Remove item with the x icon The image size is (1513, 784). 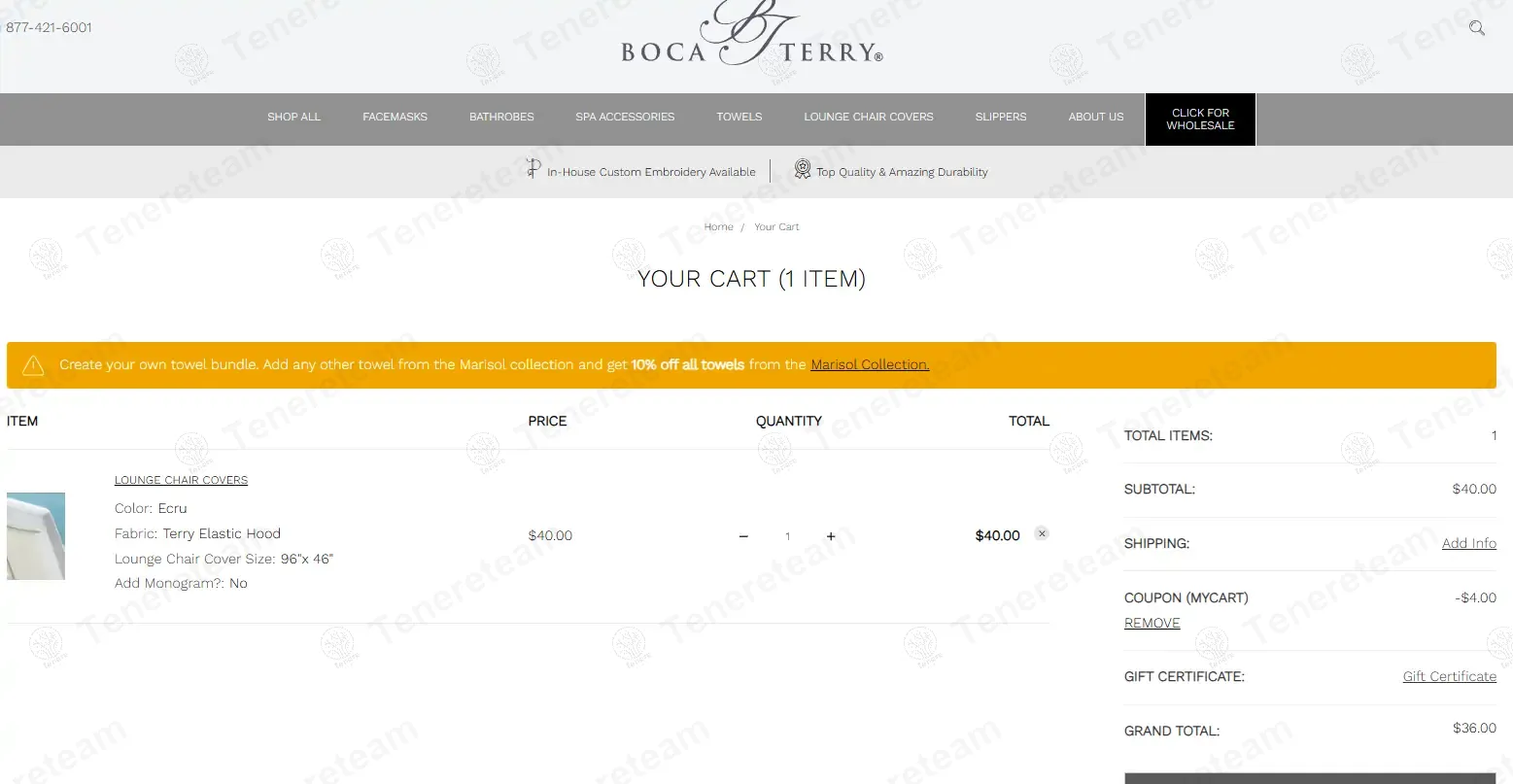1042,533
